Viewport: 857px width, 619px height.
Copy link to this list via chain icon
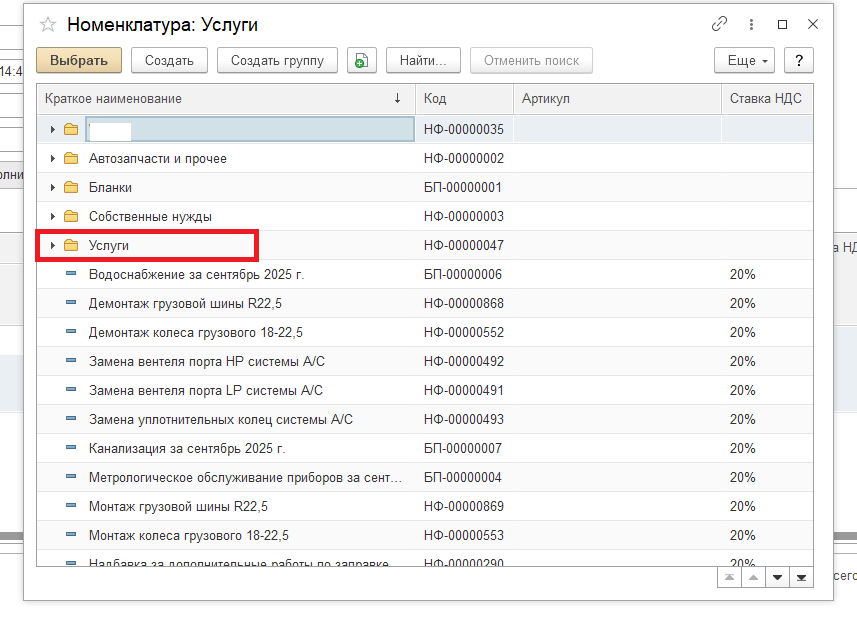tap(719, 25)
